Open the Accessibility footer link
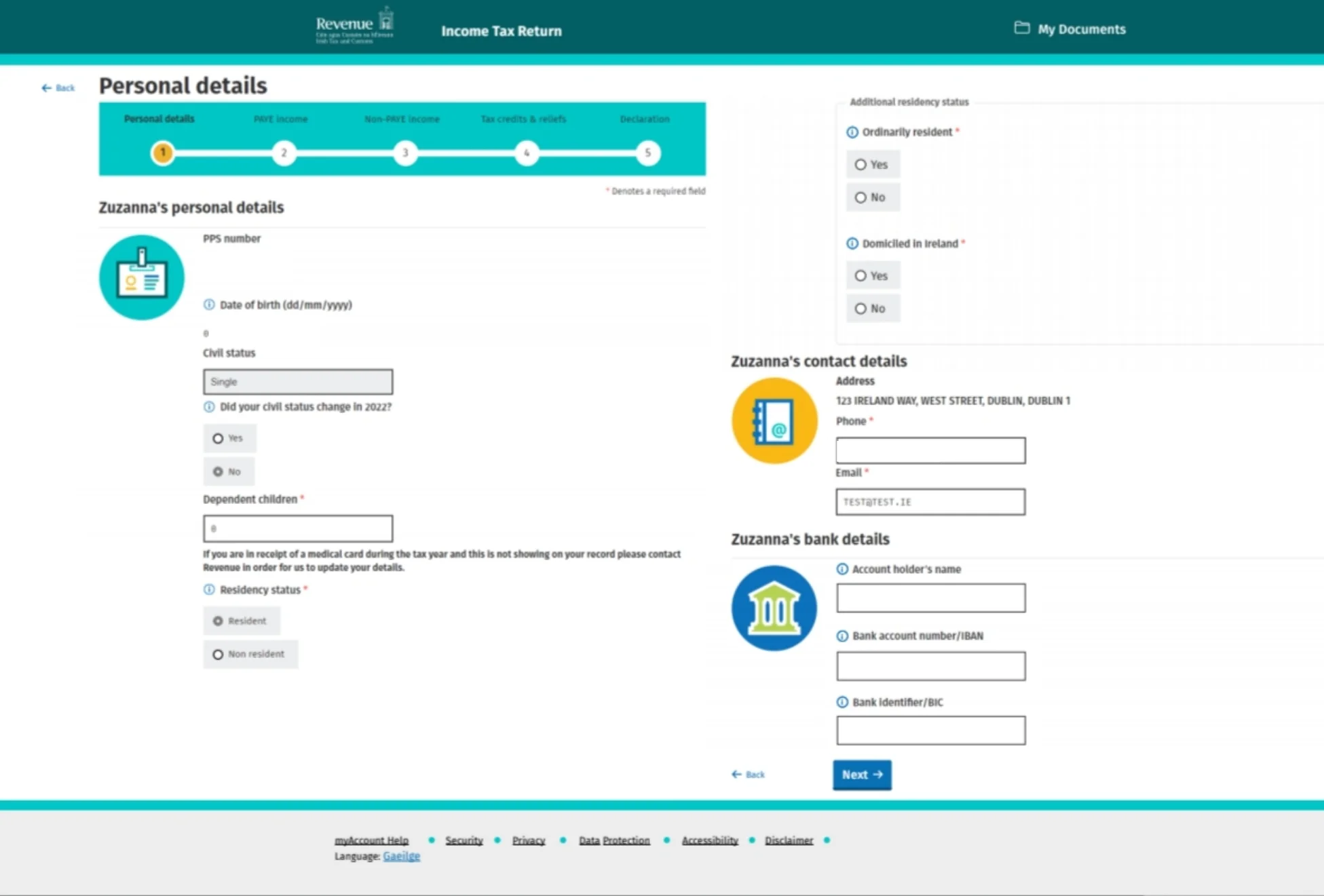1324x896 pixels. pos(710,840)
